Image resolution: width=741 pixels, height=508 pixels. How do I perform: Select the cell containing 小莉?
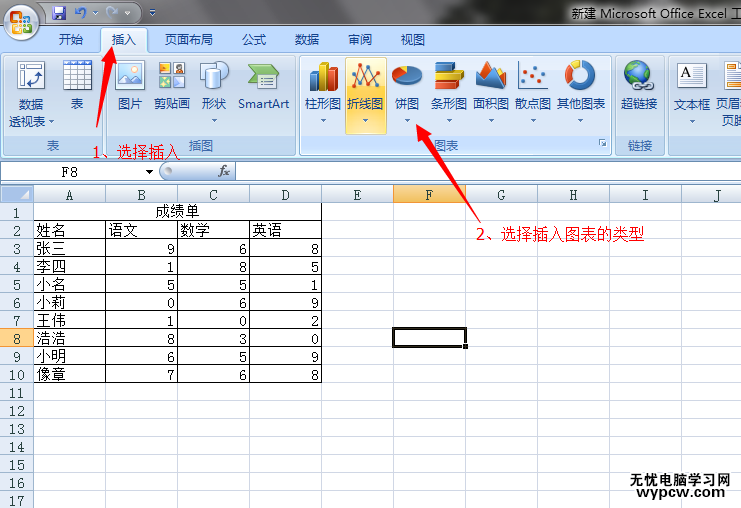[x=69, y=302]
